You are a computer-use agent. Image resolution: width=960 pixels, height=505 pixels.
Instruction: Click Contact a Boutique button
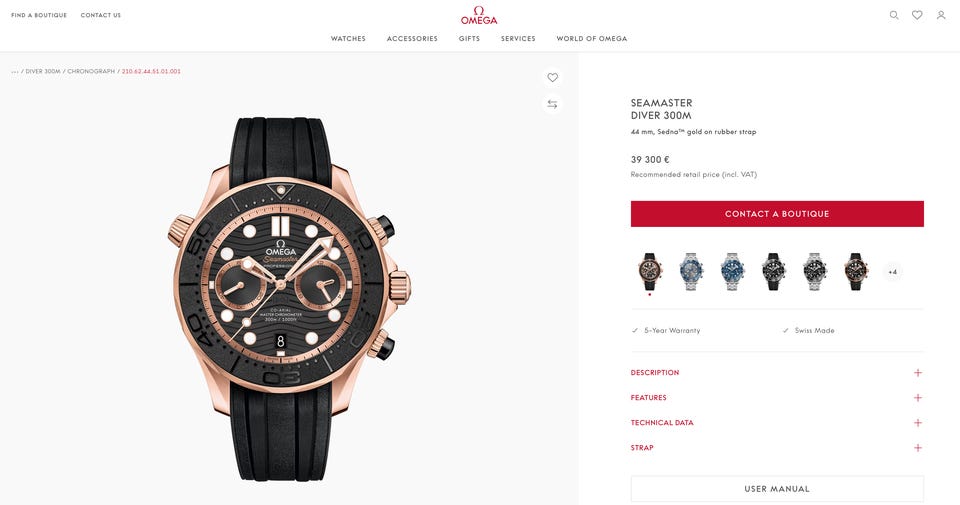(777, 214)
